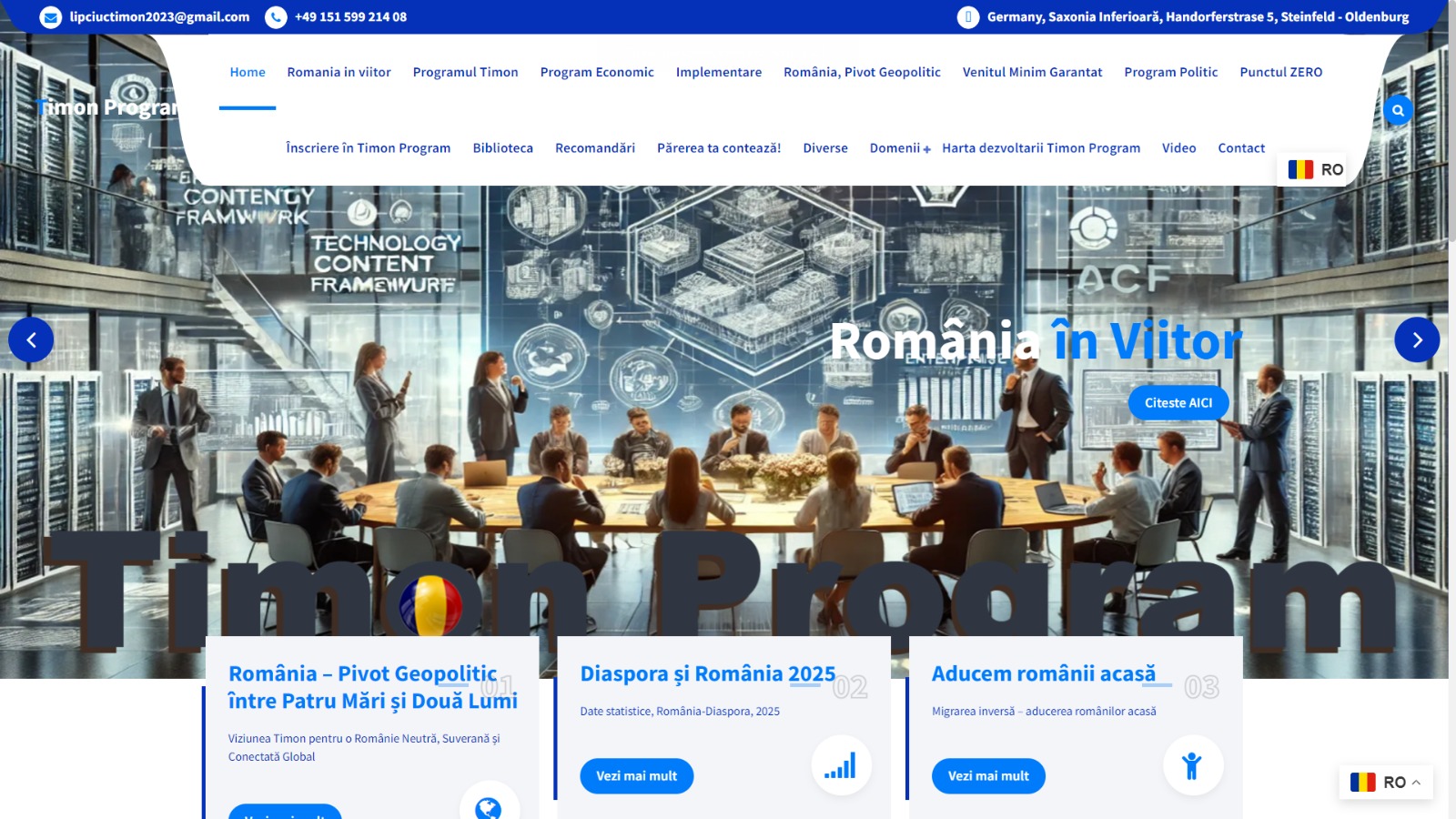The height and width of the screenshot is (819, 1456).
Task: Click the search magnifier icon
Action: pos(1398,111)
